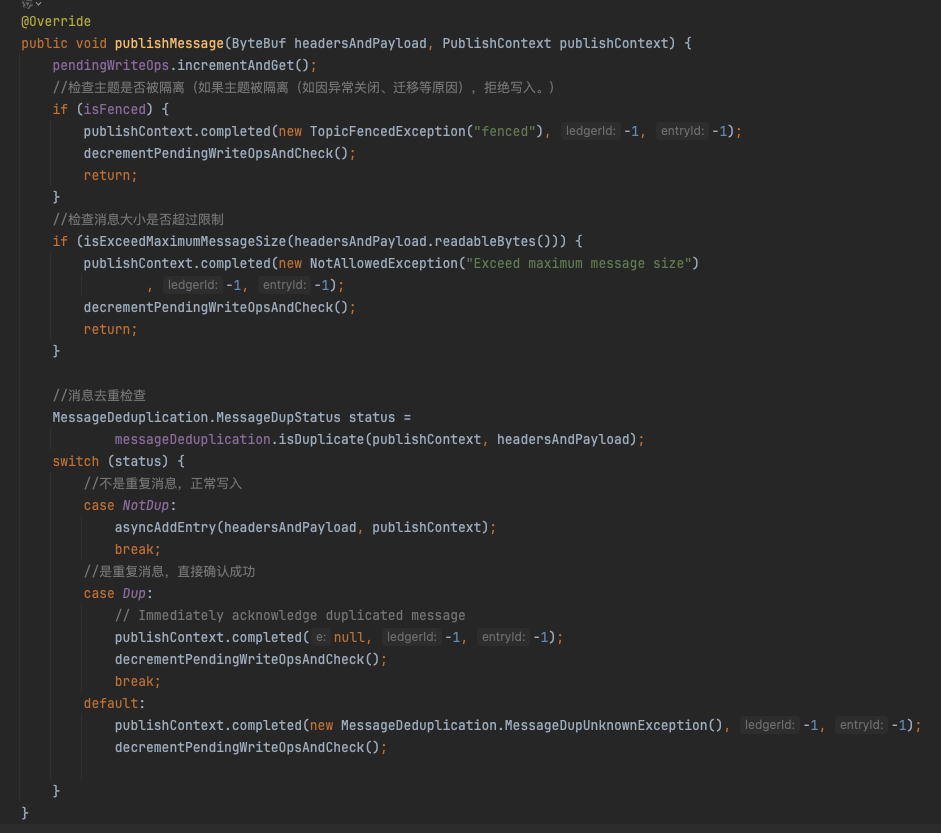Click ledgerId hint below NotAllowedException line
The image size is (941, 833).
pyautogui.click(x=193, y=285)
